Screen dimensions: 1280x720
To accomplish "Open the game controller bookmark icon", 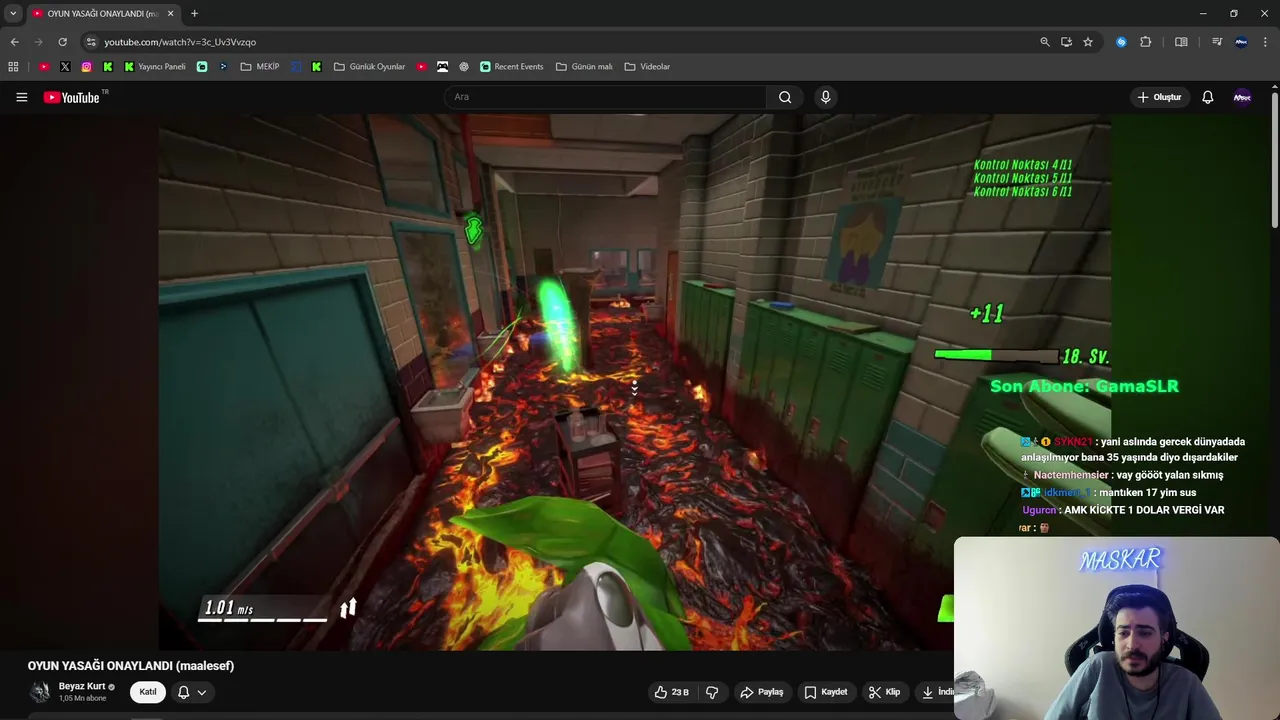I will tap(442, 67).
